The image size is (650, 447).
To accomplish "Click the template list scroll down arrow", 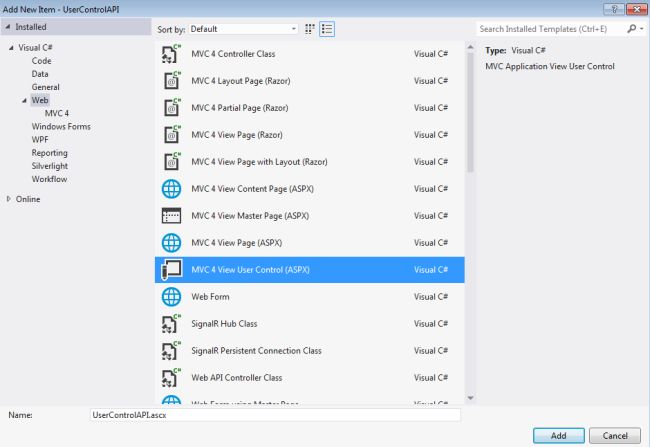I will point(470,398).
